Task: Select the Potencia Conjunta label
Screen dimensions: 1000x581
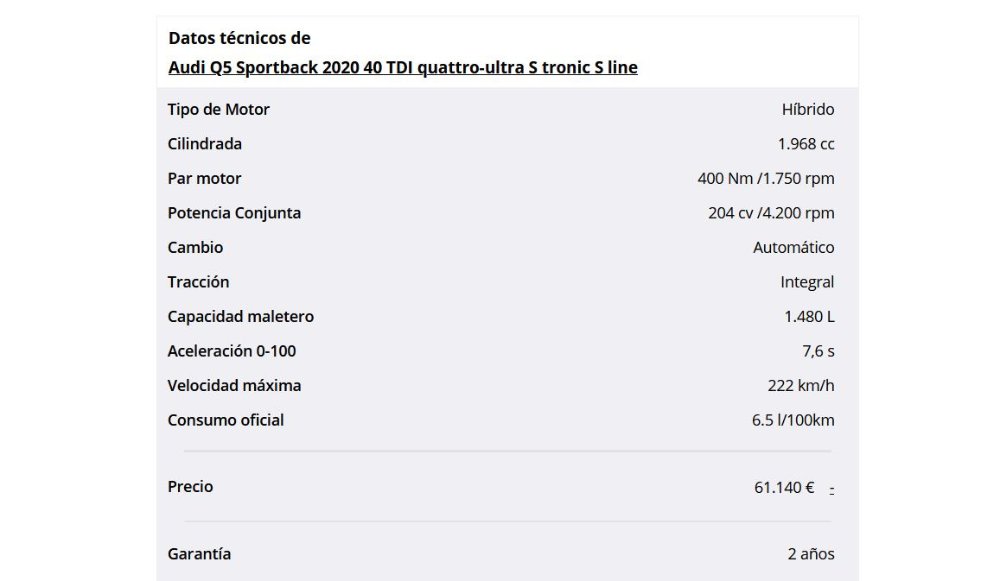Action: [x=234, y=213]
